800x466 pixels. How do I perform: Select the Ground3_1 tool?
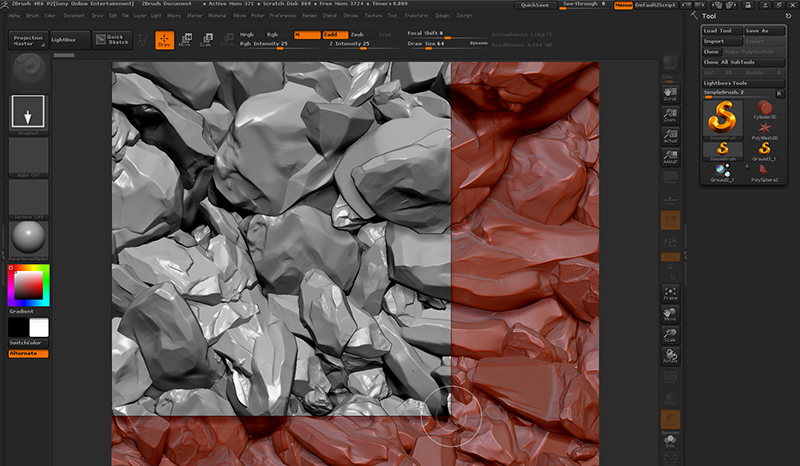pyautogui.click(x=764, y=151)
